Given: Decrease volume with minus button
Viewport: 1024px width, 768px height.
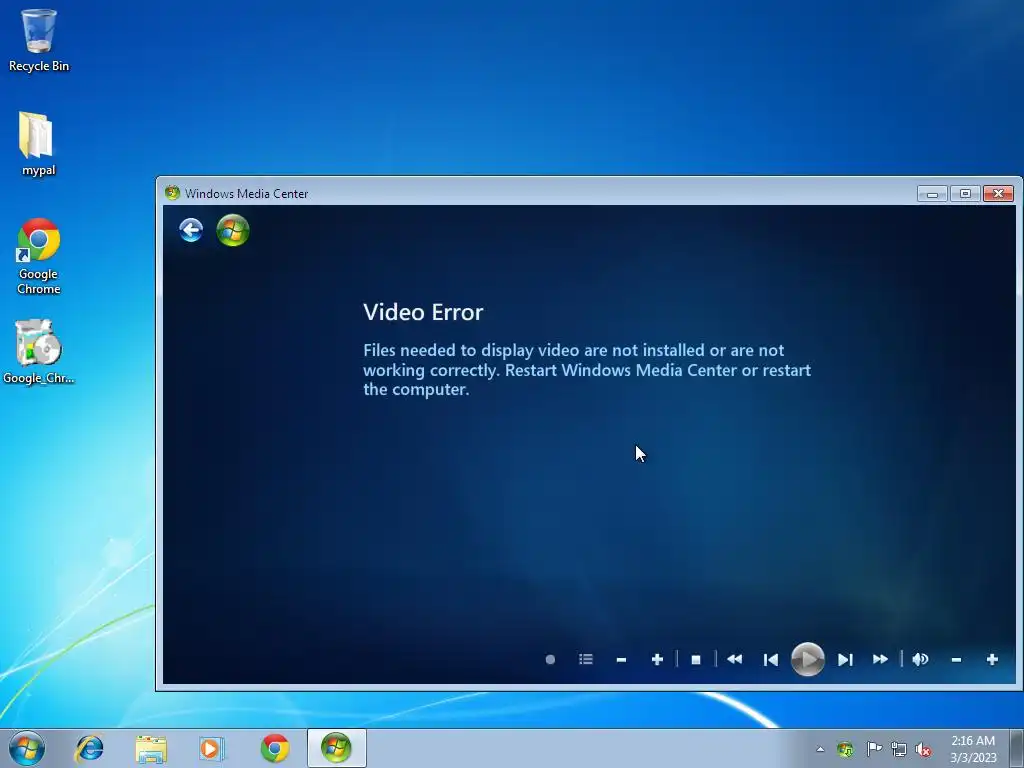Looking at the screenshot, I should point(956,660).
